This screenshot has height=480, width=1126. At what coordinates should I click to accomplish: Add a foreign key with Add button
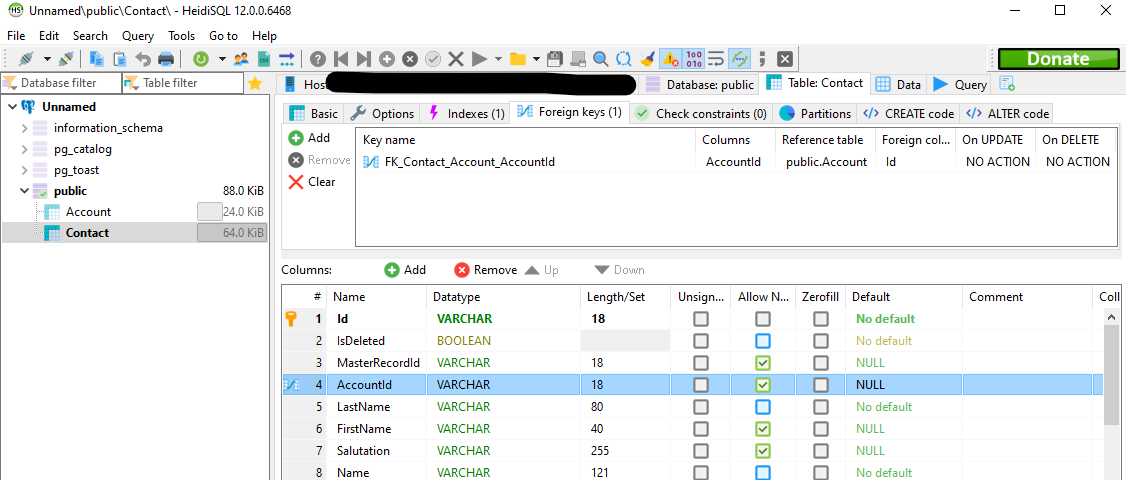[310, 138]
